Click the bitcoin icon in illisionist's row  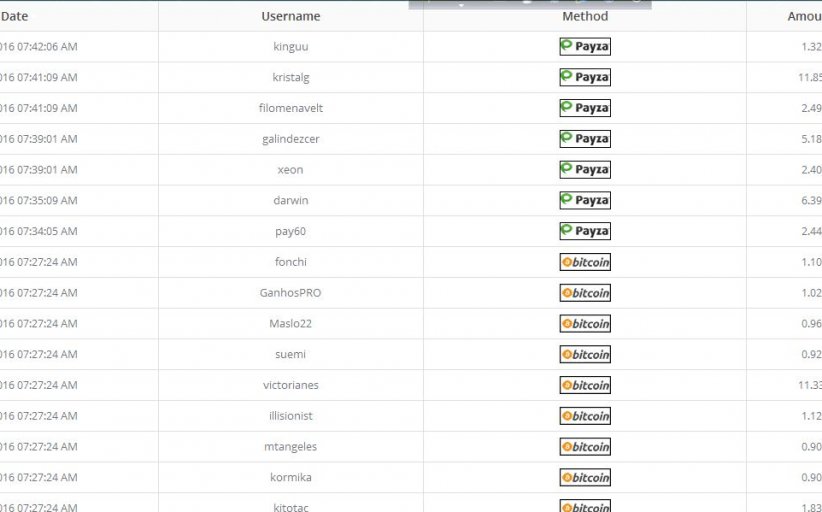click(585, 416)
